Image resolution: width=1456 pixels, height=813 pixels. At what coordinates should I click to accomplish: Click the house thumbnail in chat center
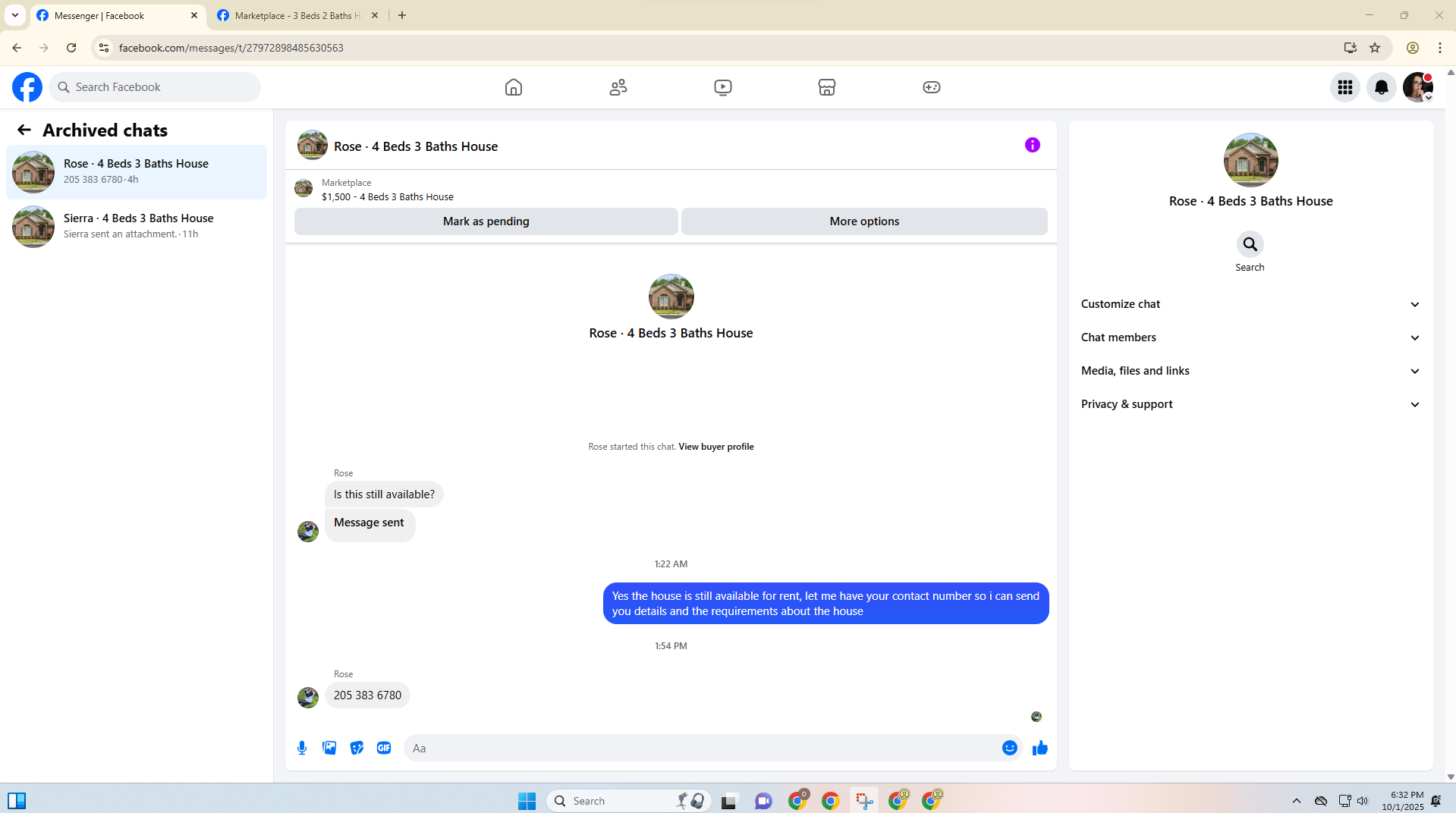[x=671, y=297]
